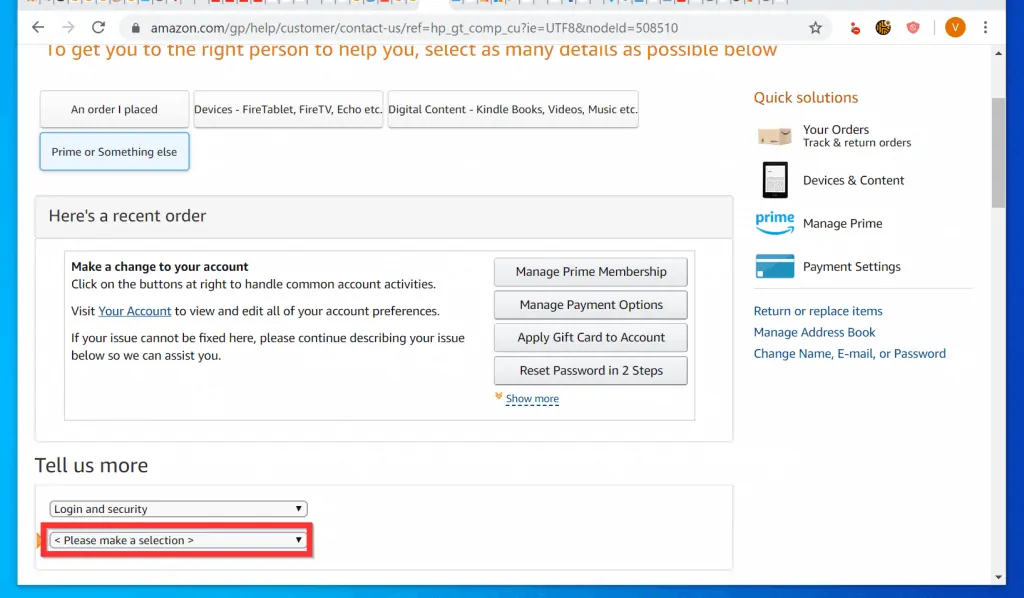This screenshot has height=598, width=1024.
Task: Click the browser back arrow
Action: (x=37, y=29)
